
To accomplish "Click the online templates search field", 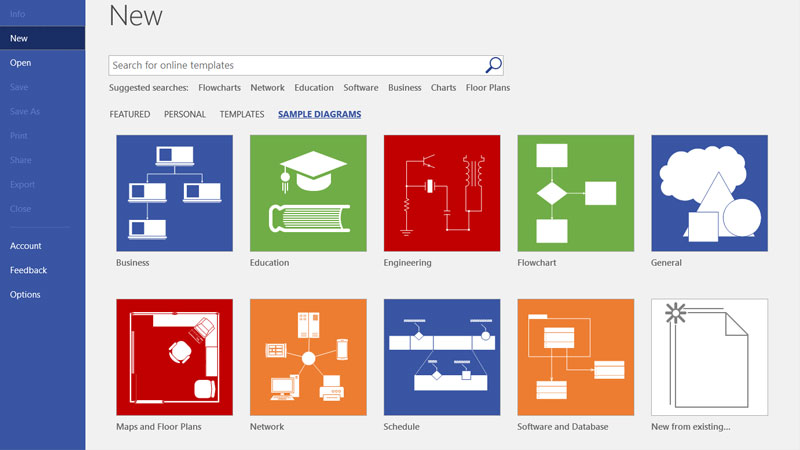I will pyautogui.click(x=295, y=66).
